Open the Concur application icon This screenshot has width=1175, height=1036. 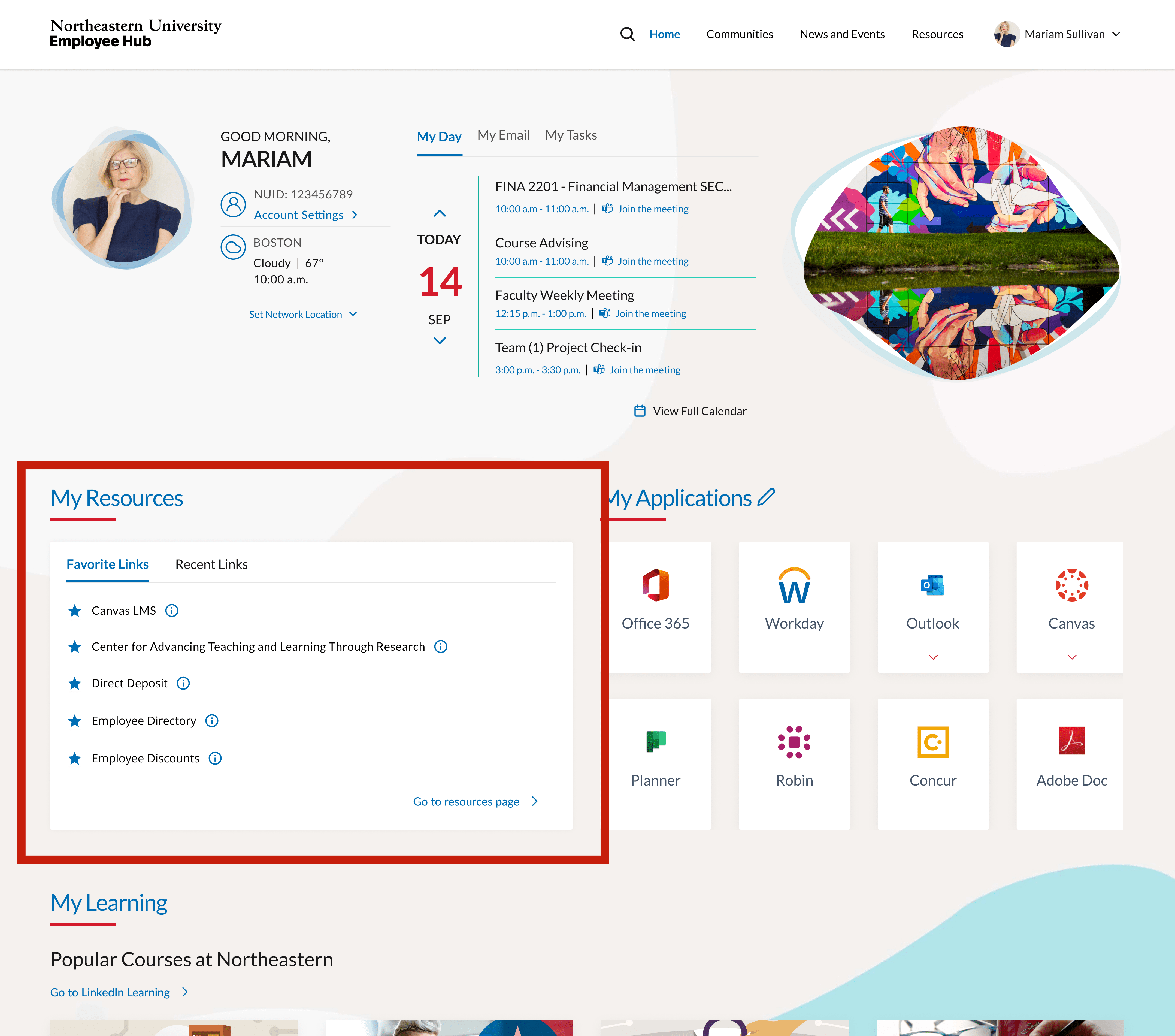coord(932,742)
